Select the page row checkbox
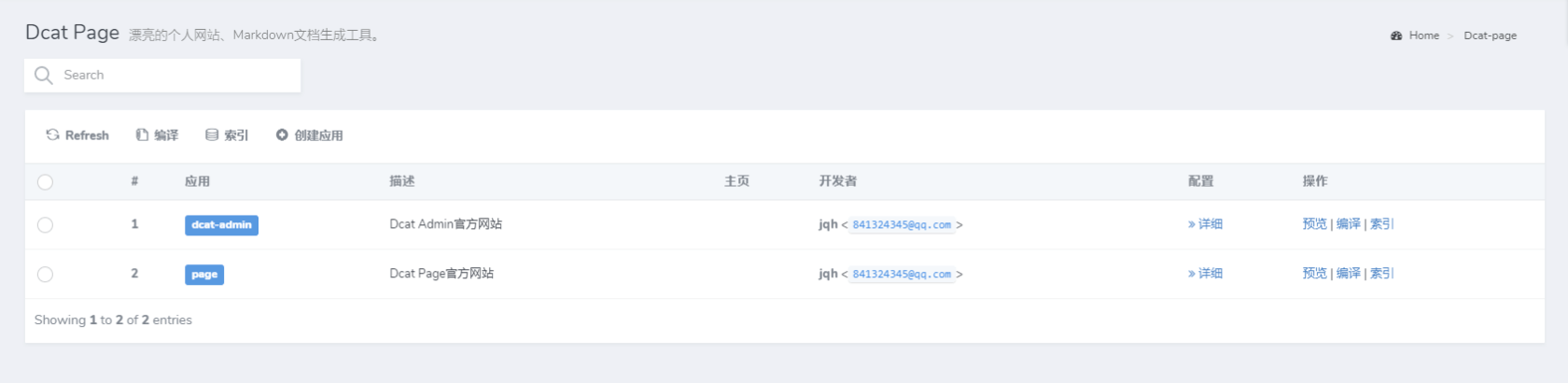Viewport: 1568px width, 383px height. point(45,275)
